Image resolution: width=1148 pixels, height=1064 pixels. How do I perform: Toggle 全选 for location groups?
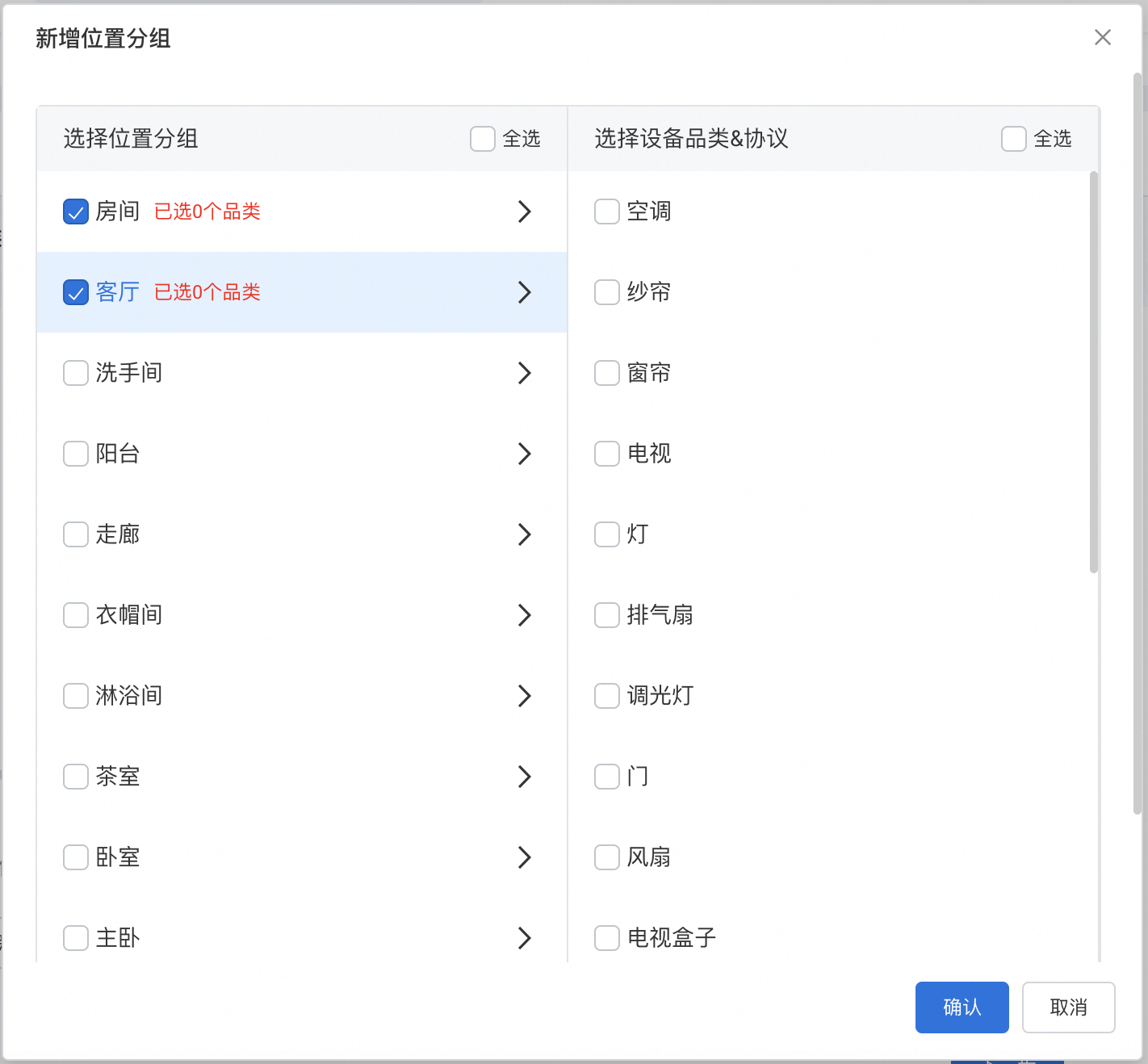(483, 139)
